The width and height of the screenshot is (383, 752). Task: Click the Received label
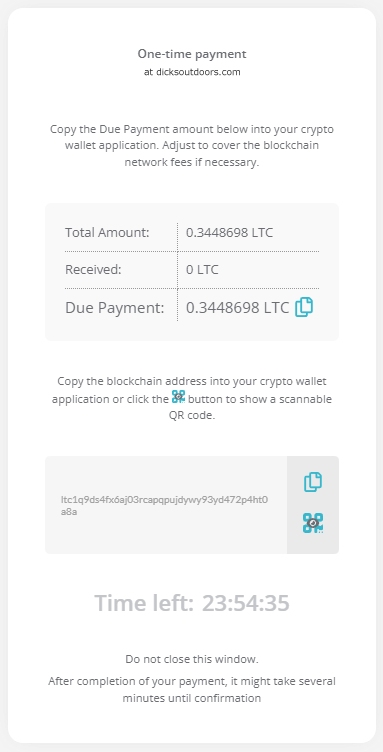93,270
